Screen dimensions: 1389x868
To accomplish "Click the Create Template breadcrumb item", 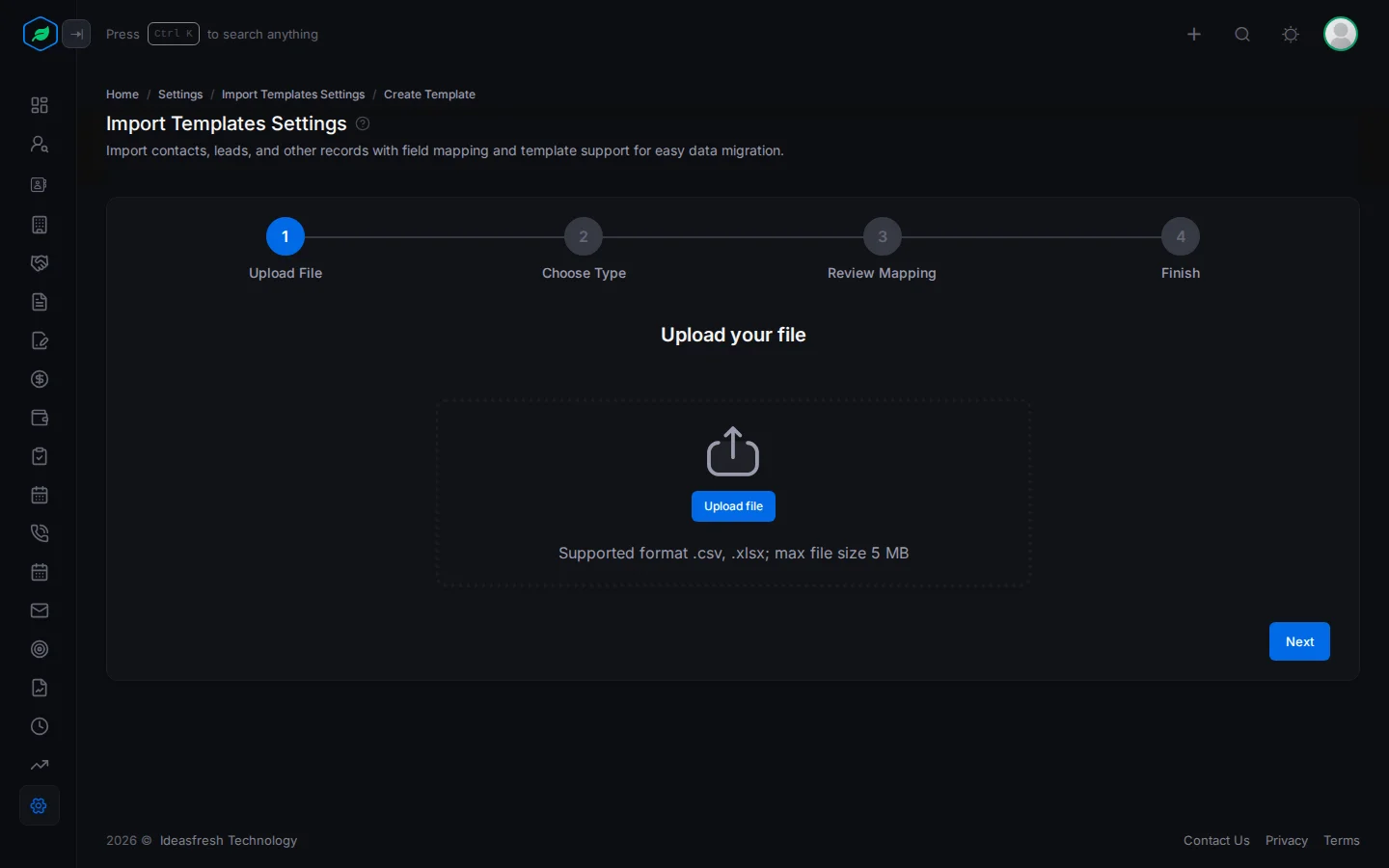I will tap(429, 95).
